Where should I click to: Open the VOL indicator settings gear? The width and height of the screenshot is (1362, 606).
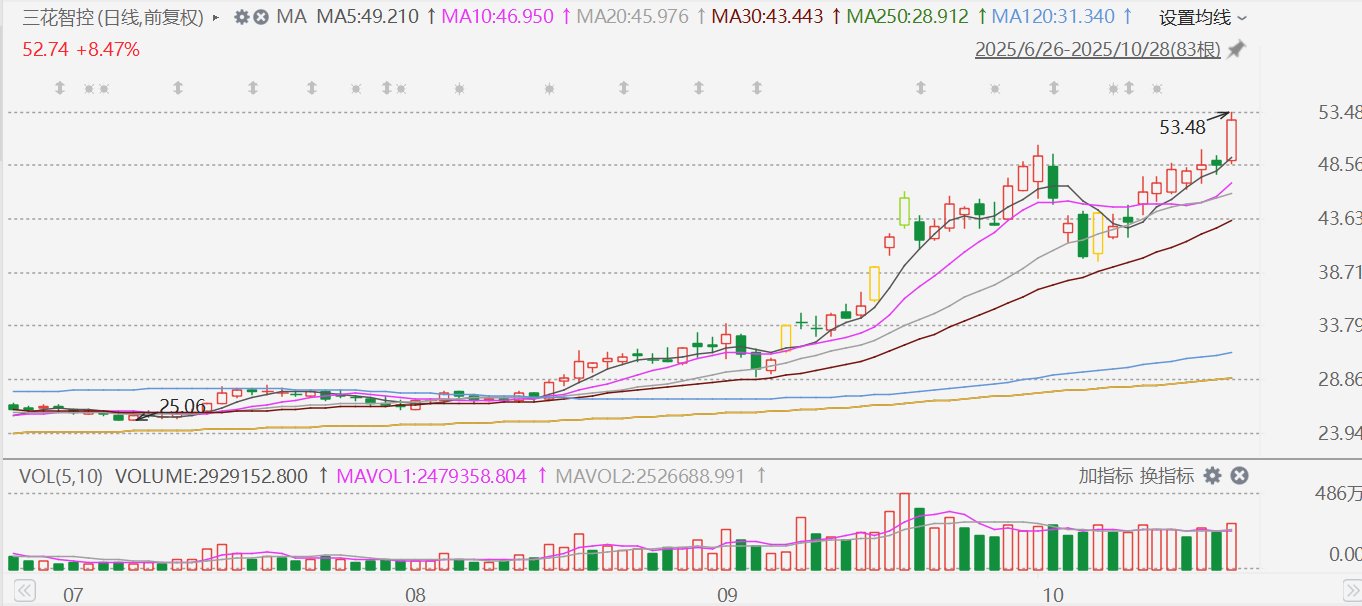click(x=1213, y=476)
